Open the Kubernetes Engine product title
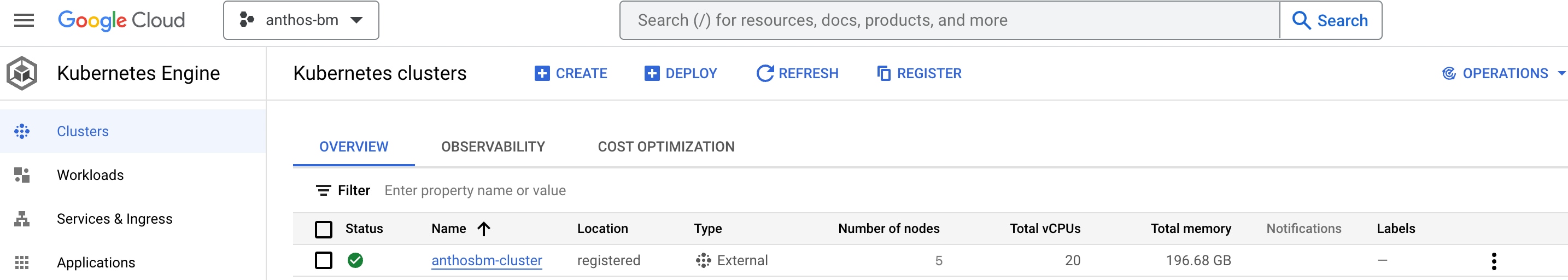The image size is (1568, 280). pos(138,73)
